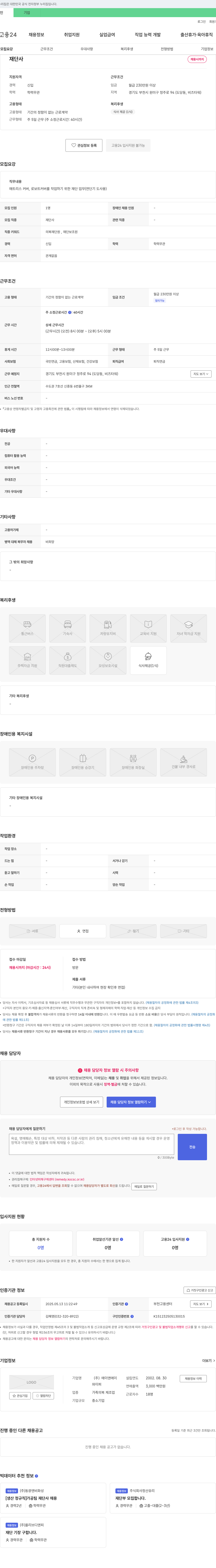Open the 취업지원 main menu

tap(72, 35)
